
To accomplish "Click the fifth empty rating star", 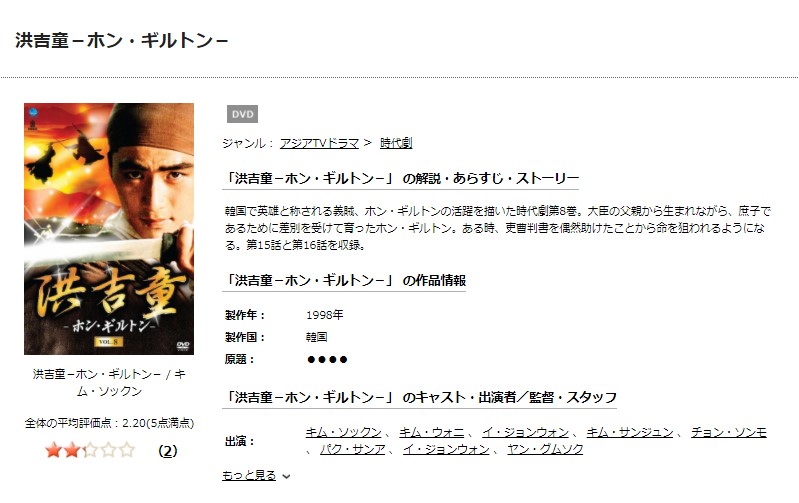I will tap(127, 451).
